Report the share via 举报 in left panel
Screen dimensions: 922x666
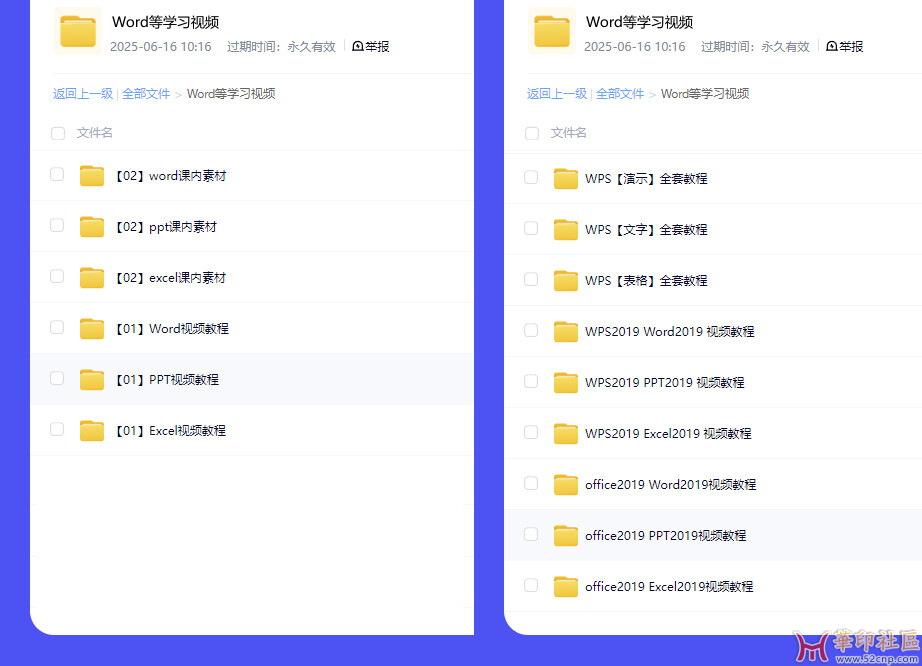coord(370,46)
